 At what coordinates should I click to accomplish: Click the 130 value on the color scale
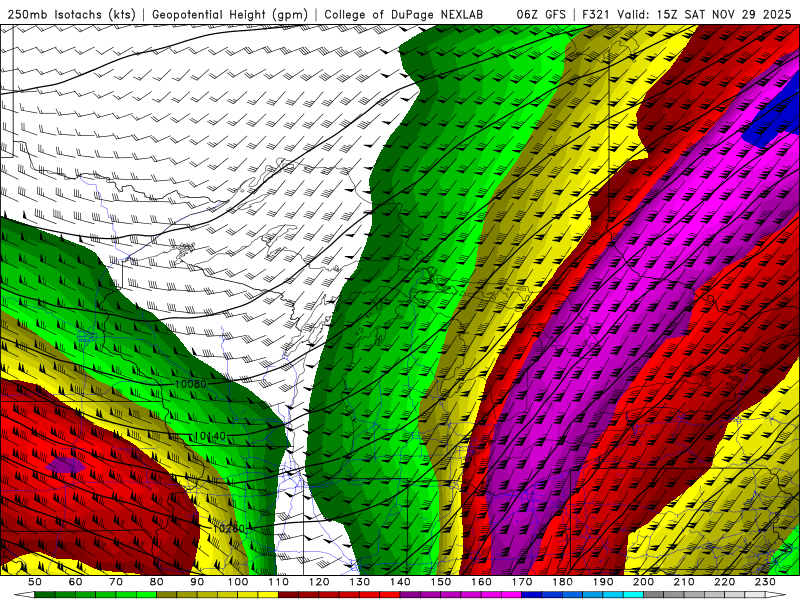(360, 582)
